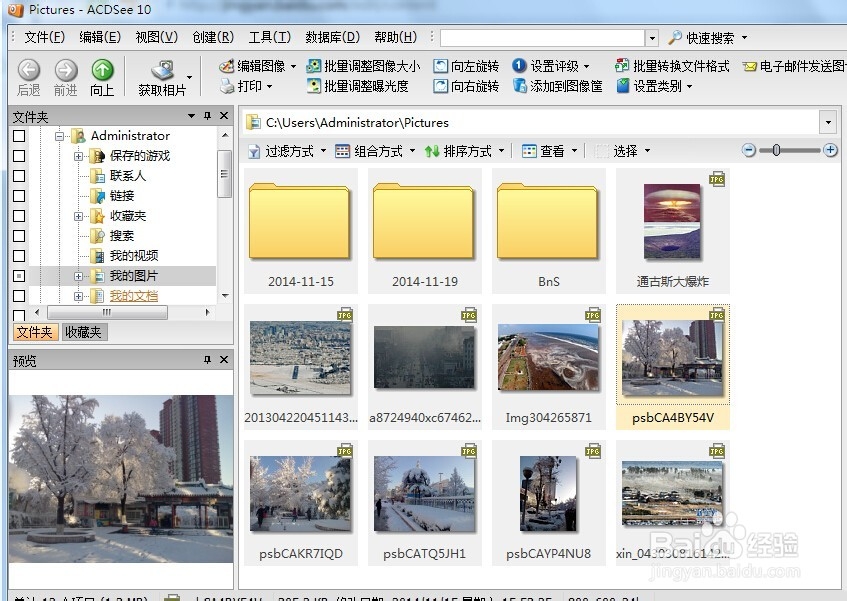The height and width of the screenshot is (601, 847).
Task: Click the 设置类别 category icon
Action: pos(623,86)
